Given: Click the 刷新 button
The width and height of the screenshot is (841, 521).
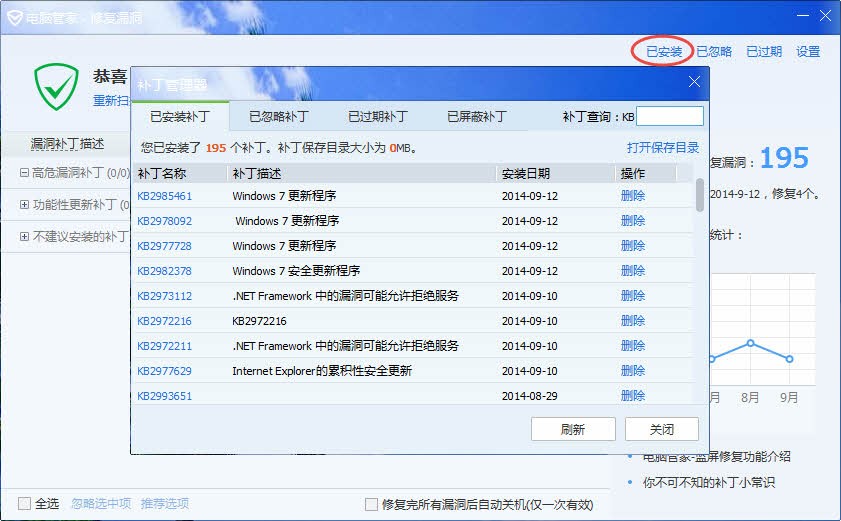Looking at the screenshot, I should (x=573, y=429).
